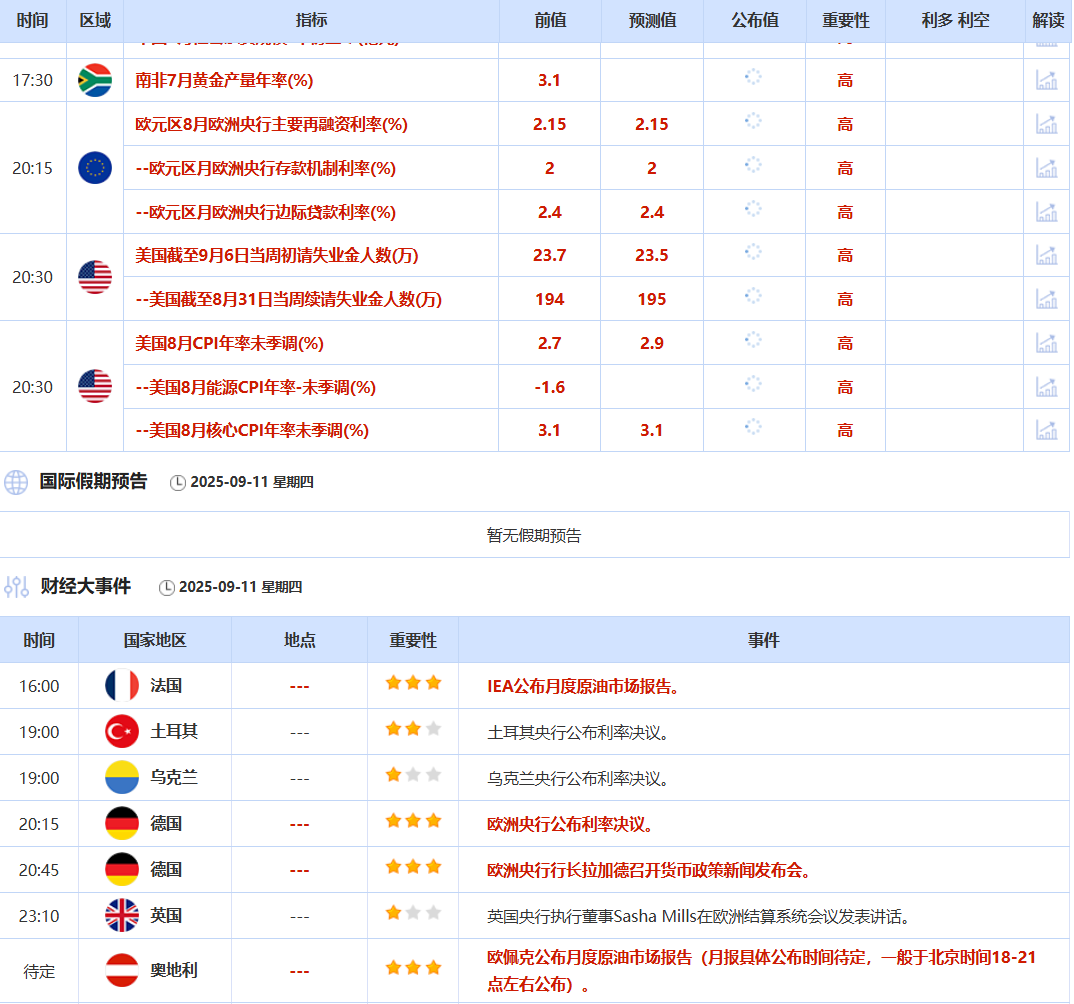Click the 解读 column header
Image resolution: width=1074 pixels, height=1004 pixels.
click(1048, 21)
